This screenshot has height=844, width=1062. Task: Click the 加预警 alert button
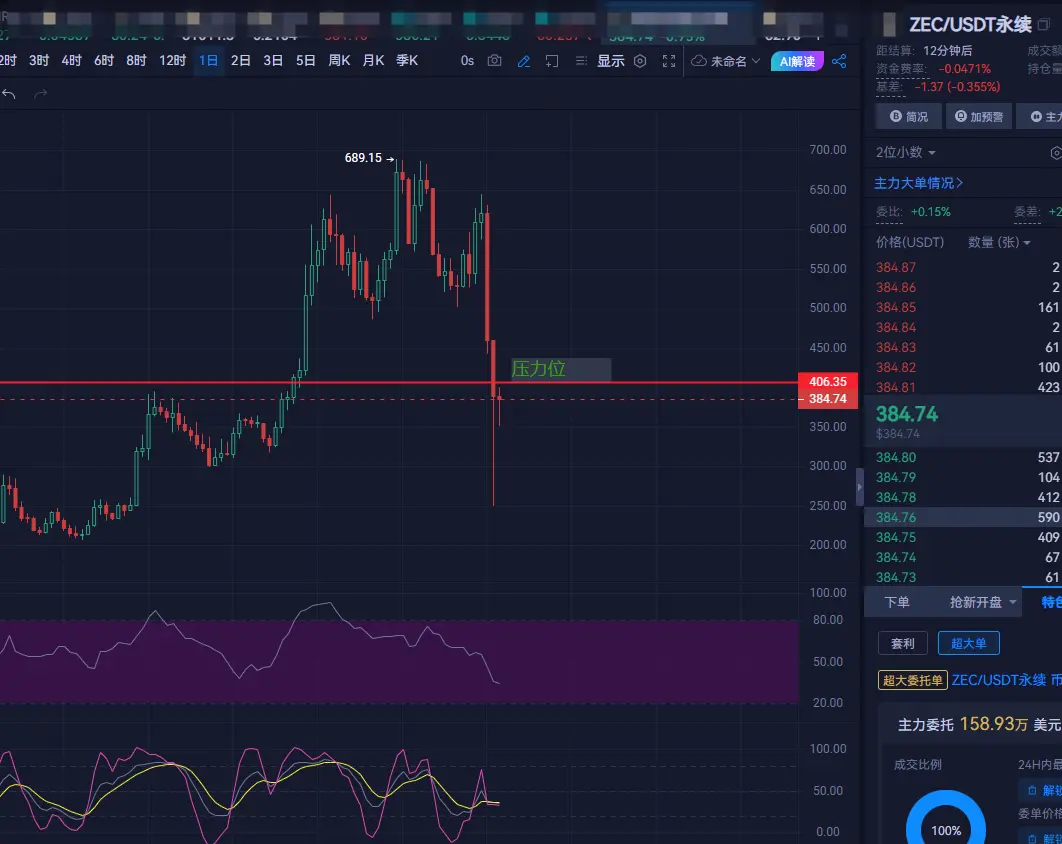(x=979, y=117)
